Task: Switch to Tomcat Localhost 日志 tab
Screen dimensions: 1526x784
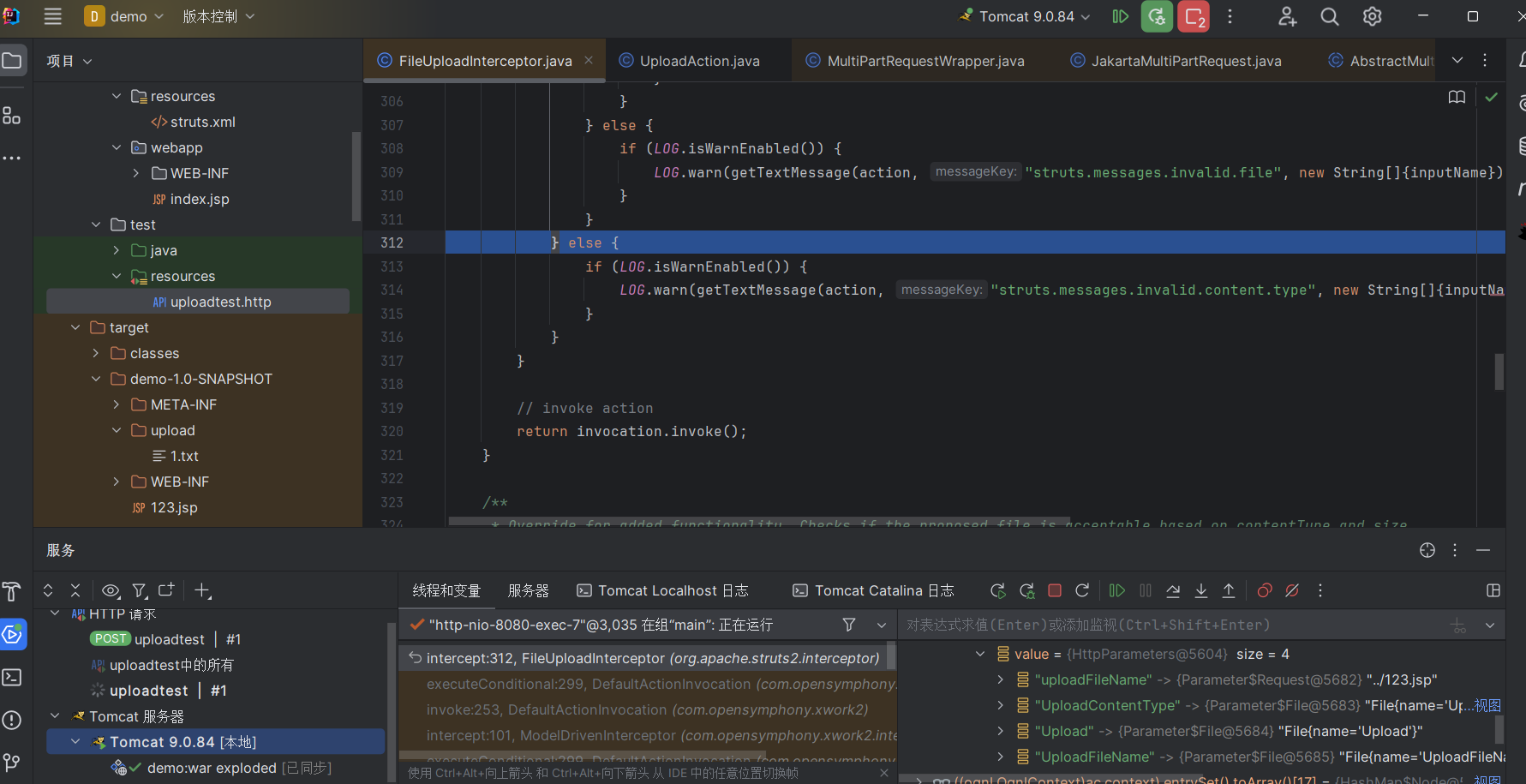Action: [663, 590]
